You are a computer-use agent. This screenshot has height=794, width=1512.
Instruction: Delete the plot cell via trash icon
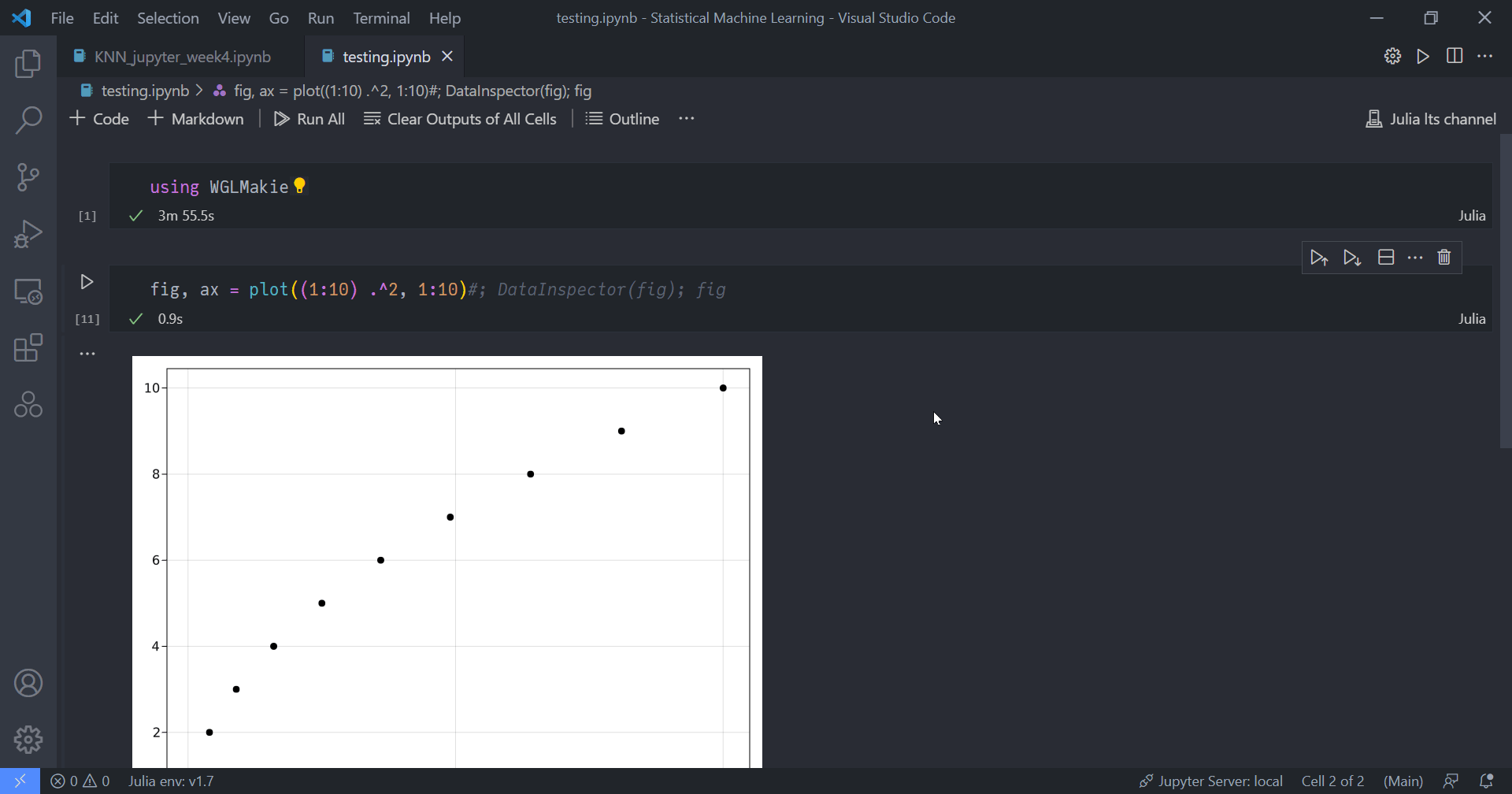click(x=1443, y=257)
